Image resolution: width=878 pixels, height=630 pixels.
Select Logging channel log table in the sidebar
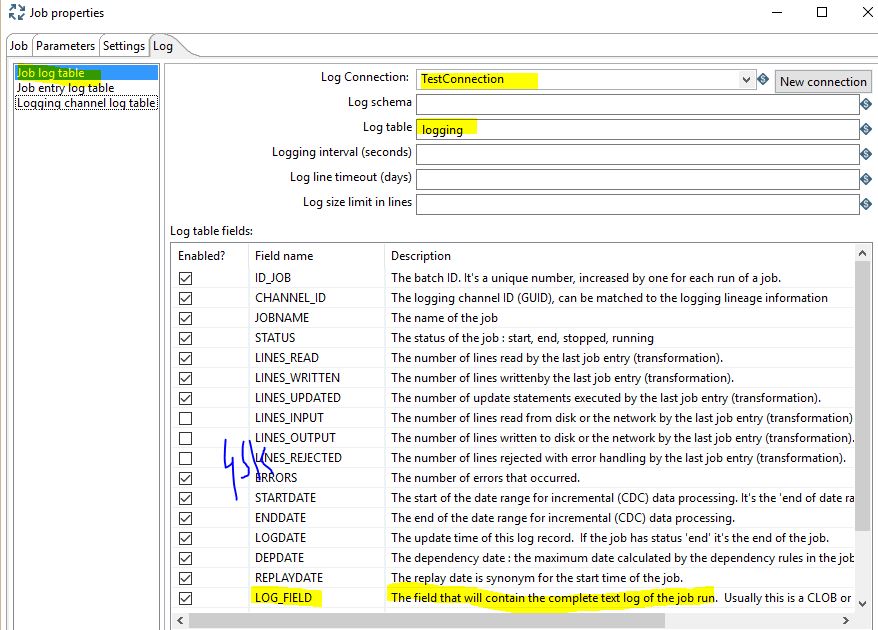click(x=86, y=102)
